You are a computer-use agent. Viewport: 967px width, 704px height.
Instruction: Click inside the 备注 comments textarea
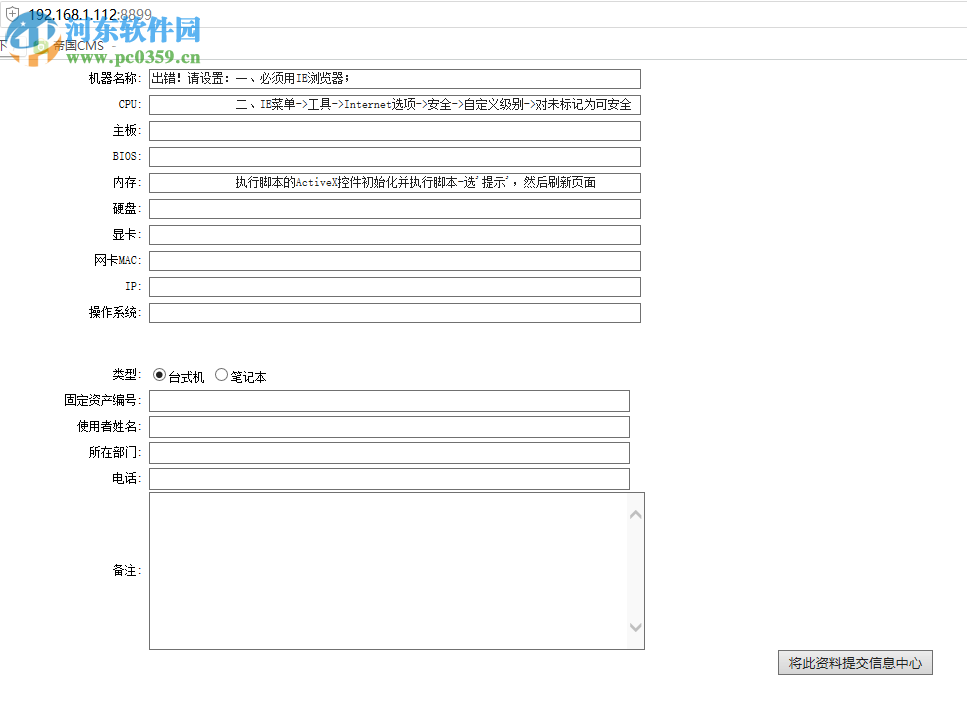[x=390, y=570]
